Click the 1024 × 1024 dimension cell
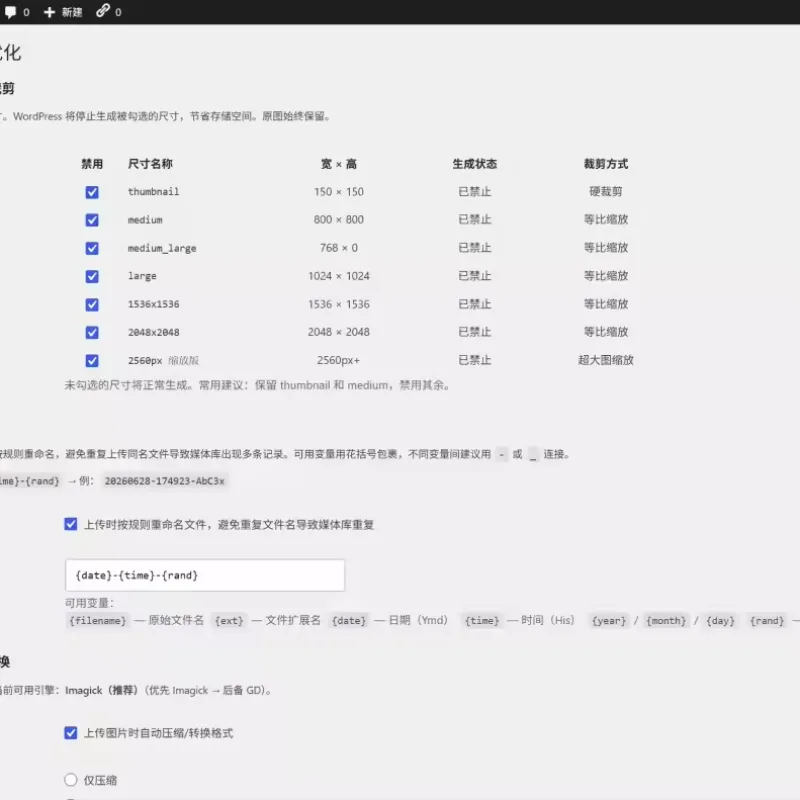 (339, 276)
